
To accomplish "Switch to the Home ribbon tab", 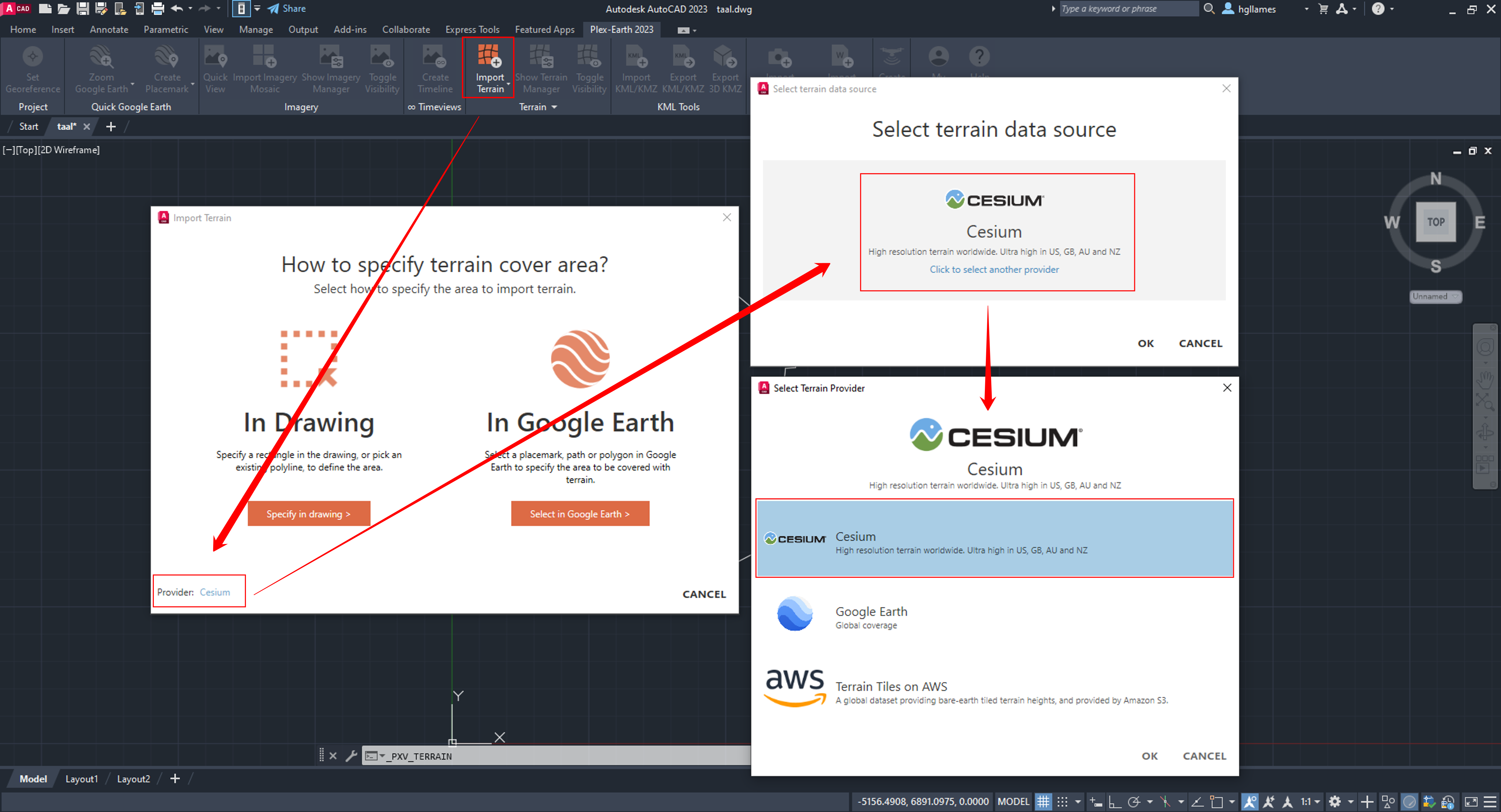I will [23, 29].
